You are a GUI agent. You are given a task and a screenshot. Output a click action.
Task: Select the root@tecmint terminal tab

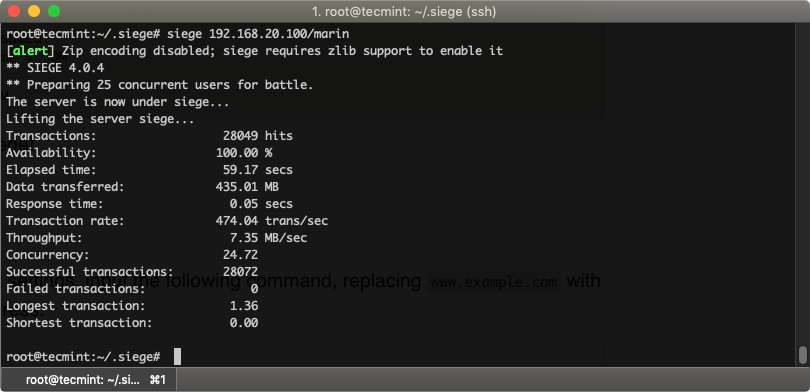[88, 380]
